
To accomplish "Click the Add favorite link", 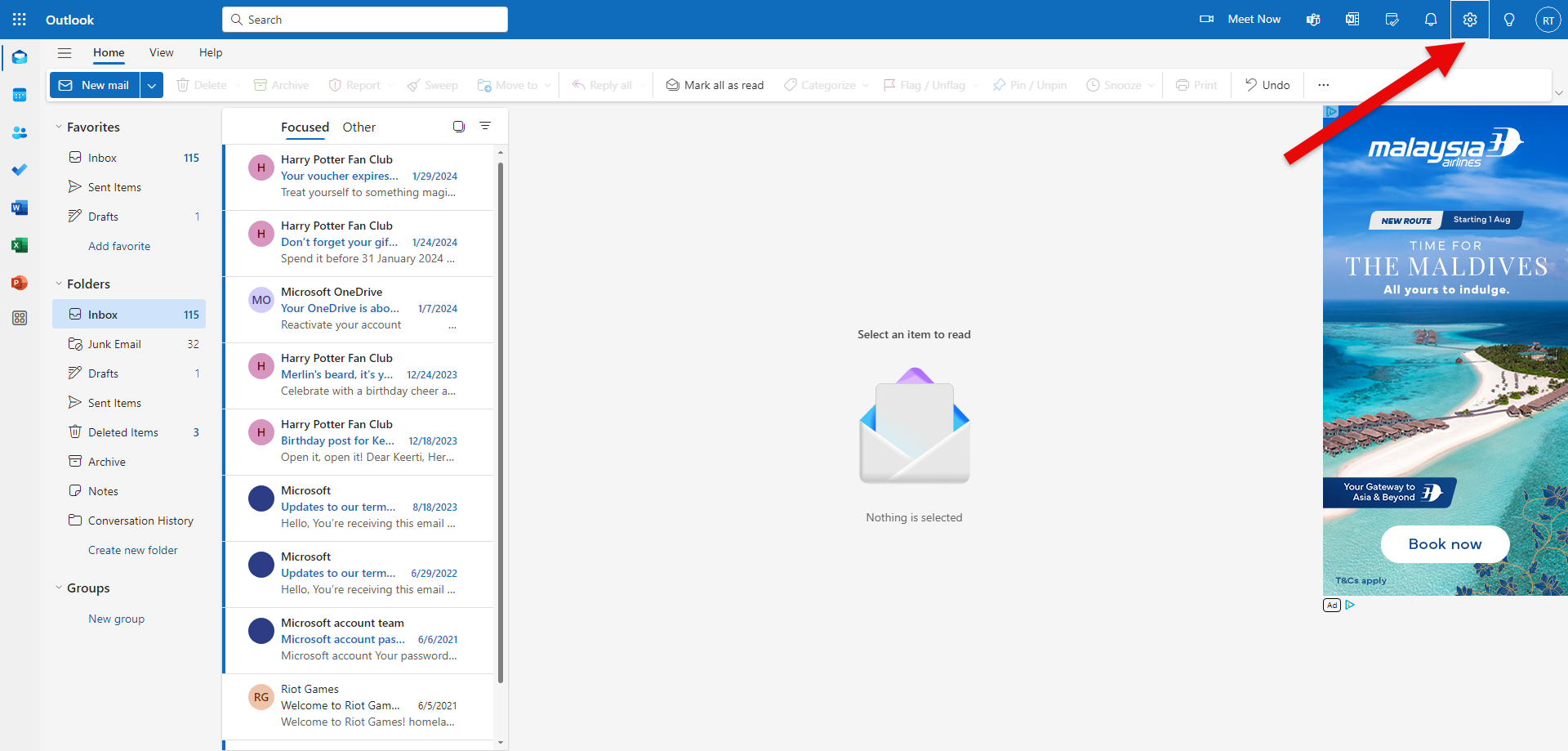I will (119, 246).
